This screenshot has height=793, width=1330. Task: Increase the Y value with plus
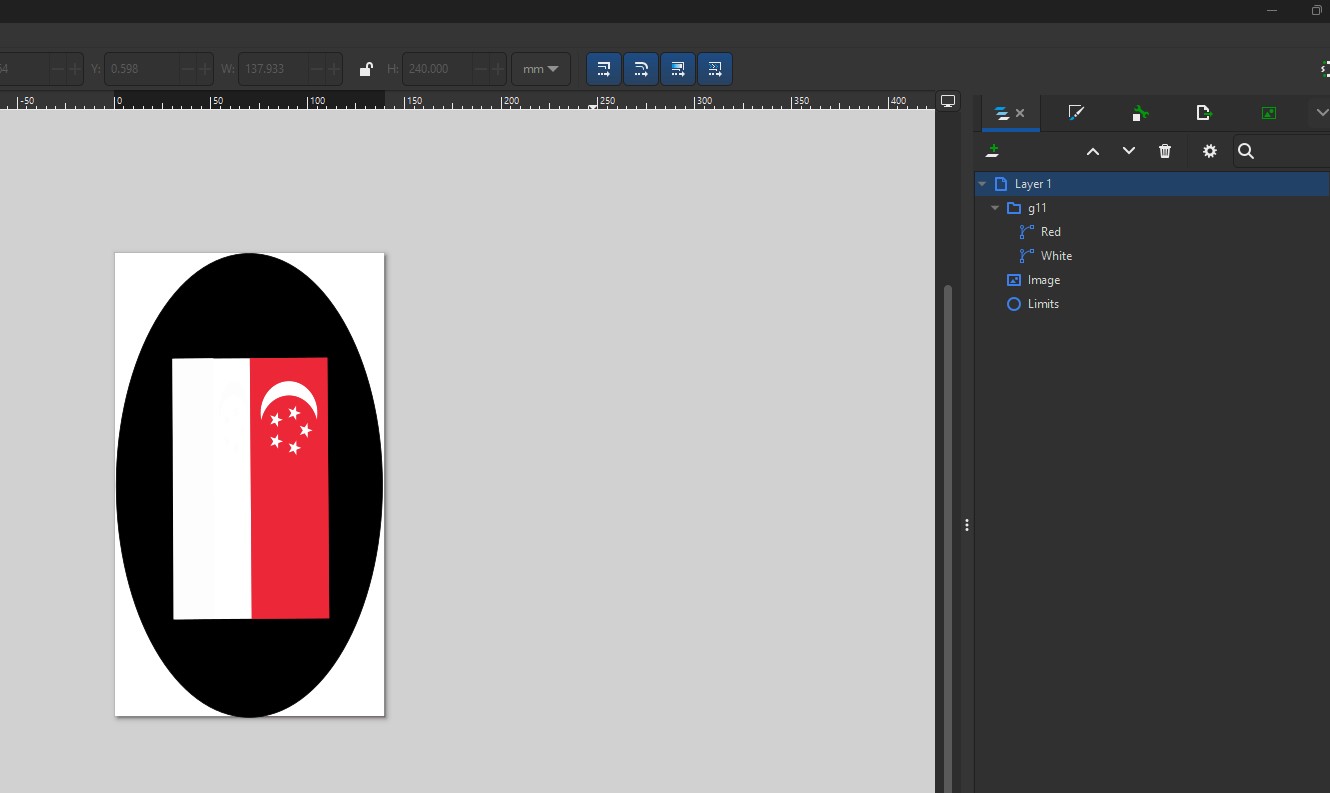coord(205,69)
